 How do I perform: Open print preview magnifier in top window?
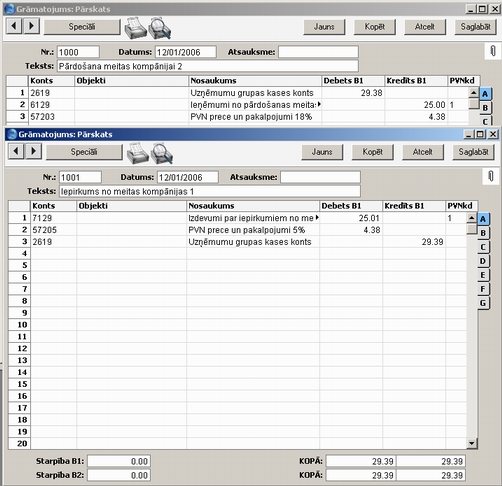(160, 28)
